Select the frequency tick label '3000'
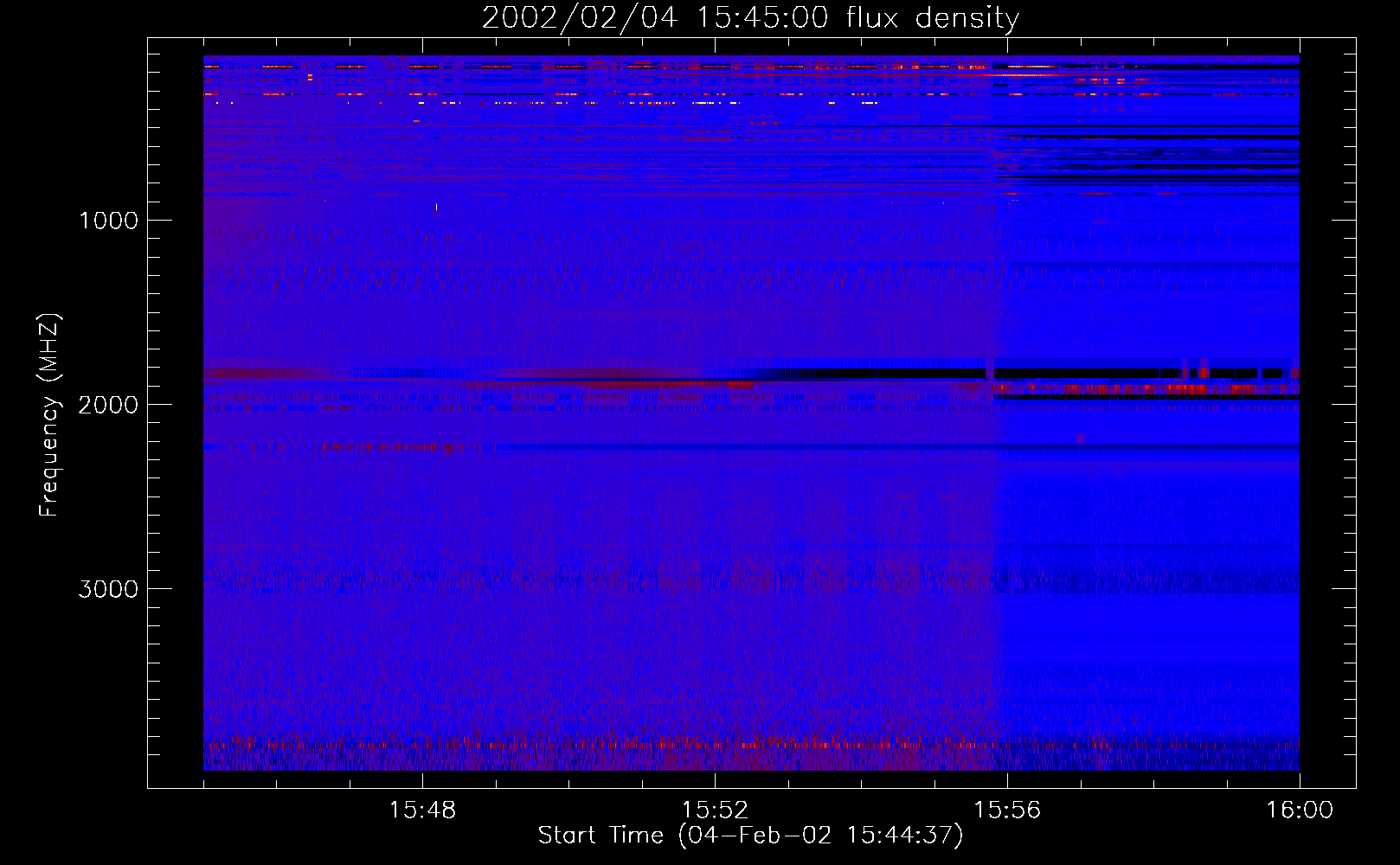The image size is (1400, 865). [108, 589]
